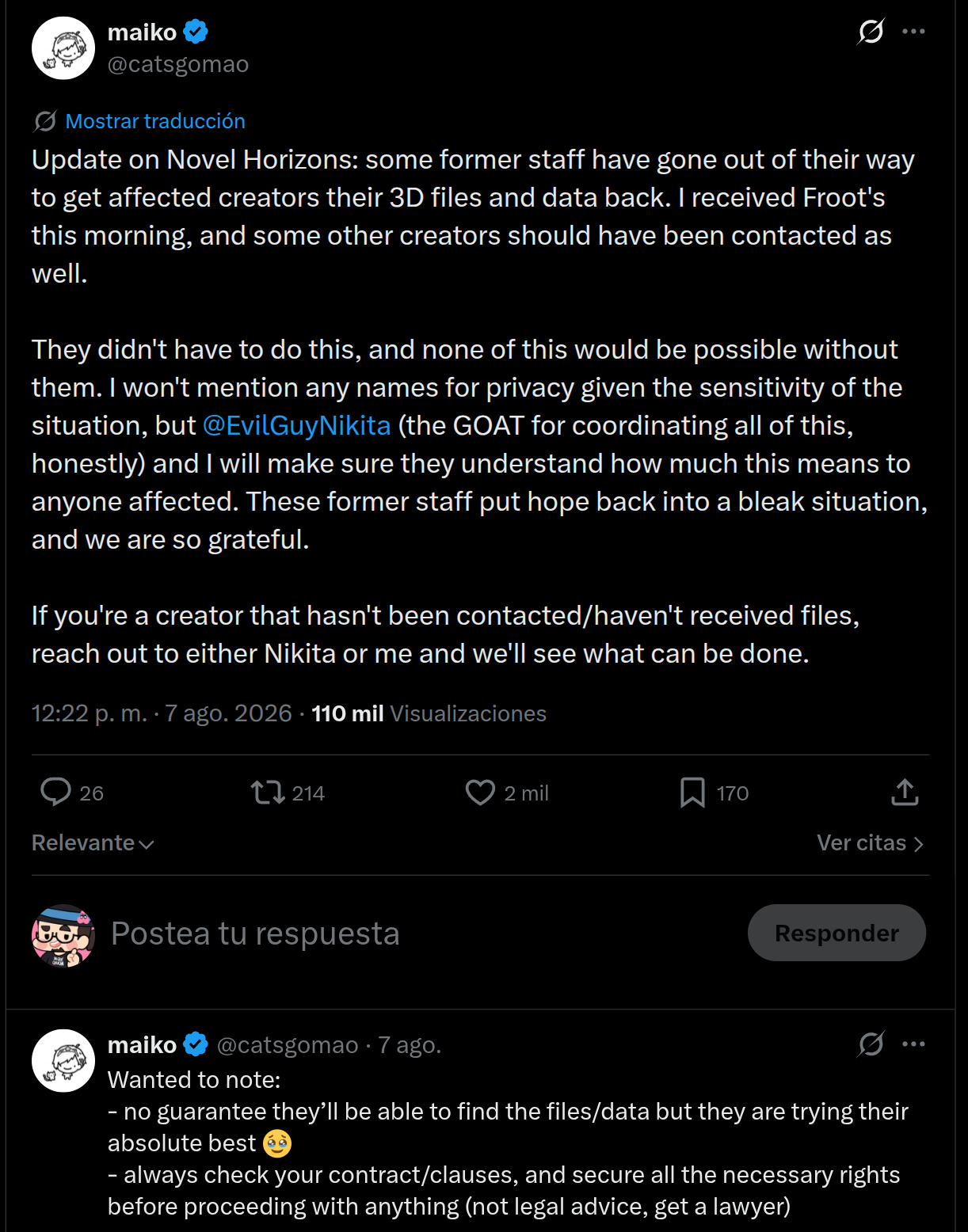Click Mostrar traducción link

(155, 121)
